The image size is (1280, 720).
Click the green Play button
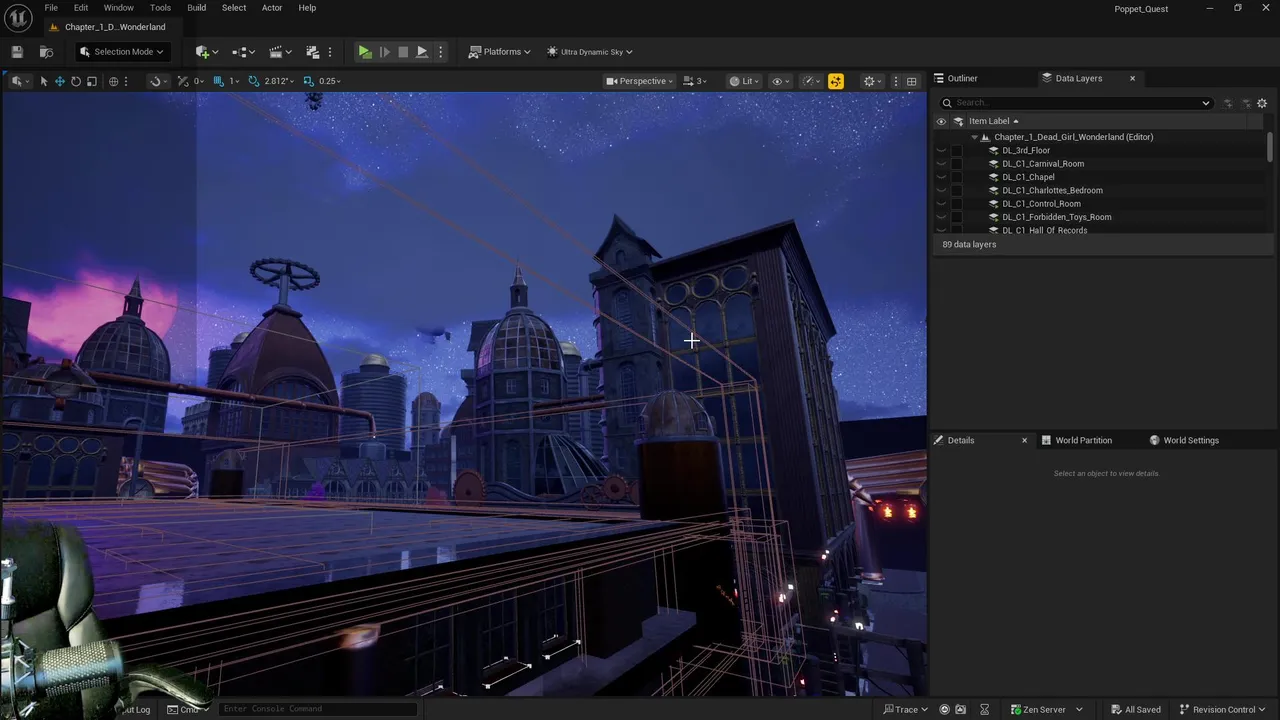pyautogui.click(x=365, y=52)
